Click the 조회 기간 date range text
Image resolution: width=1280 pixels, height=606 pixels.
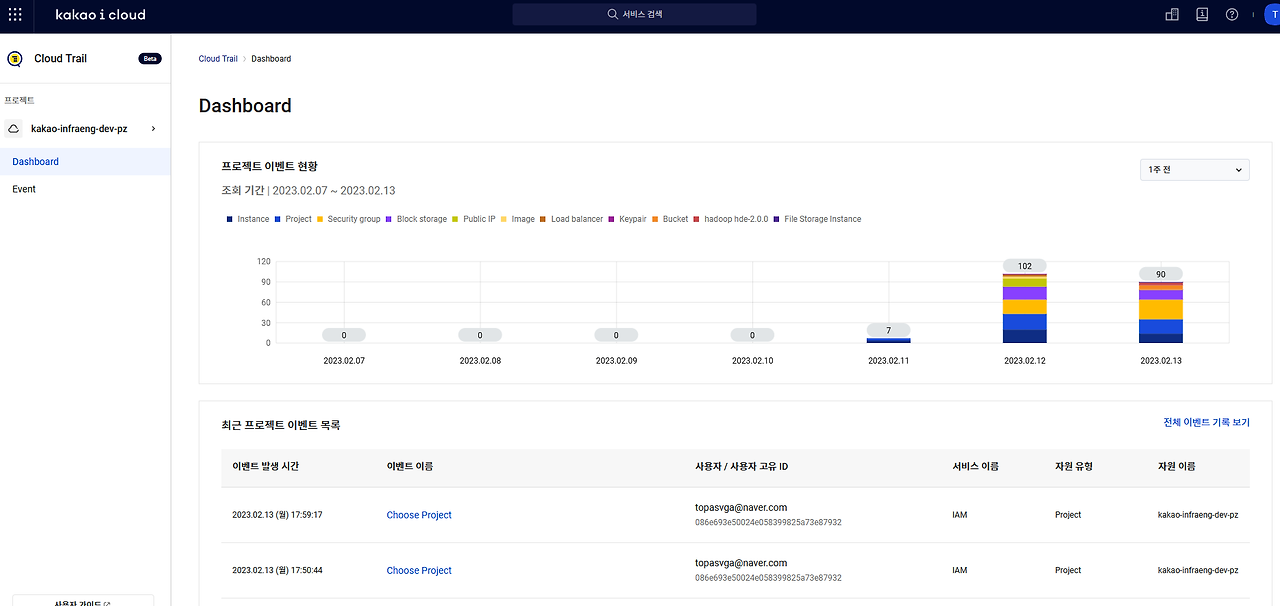point(308,190)
